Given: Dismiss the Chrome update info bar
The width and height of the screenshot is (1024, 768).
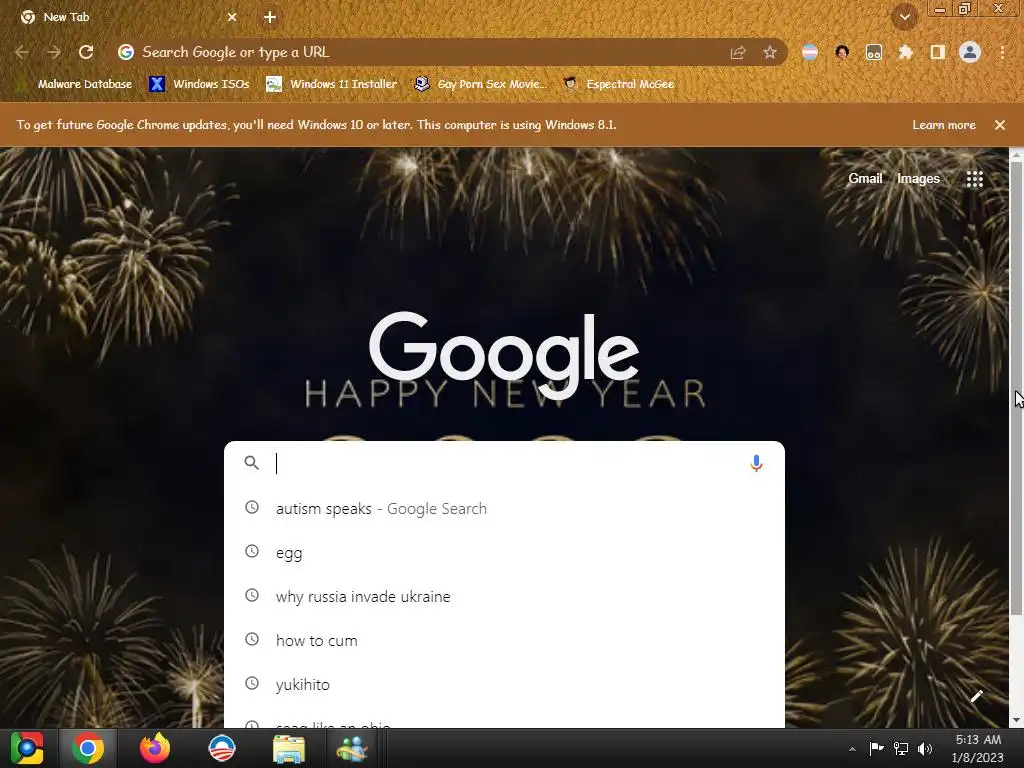Looking at the screenshot, I should click(x=1000, y=125).
